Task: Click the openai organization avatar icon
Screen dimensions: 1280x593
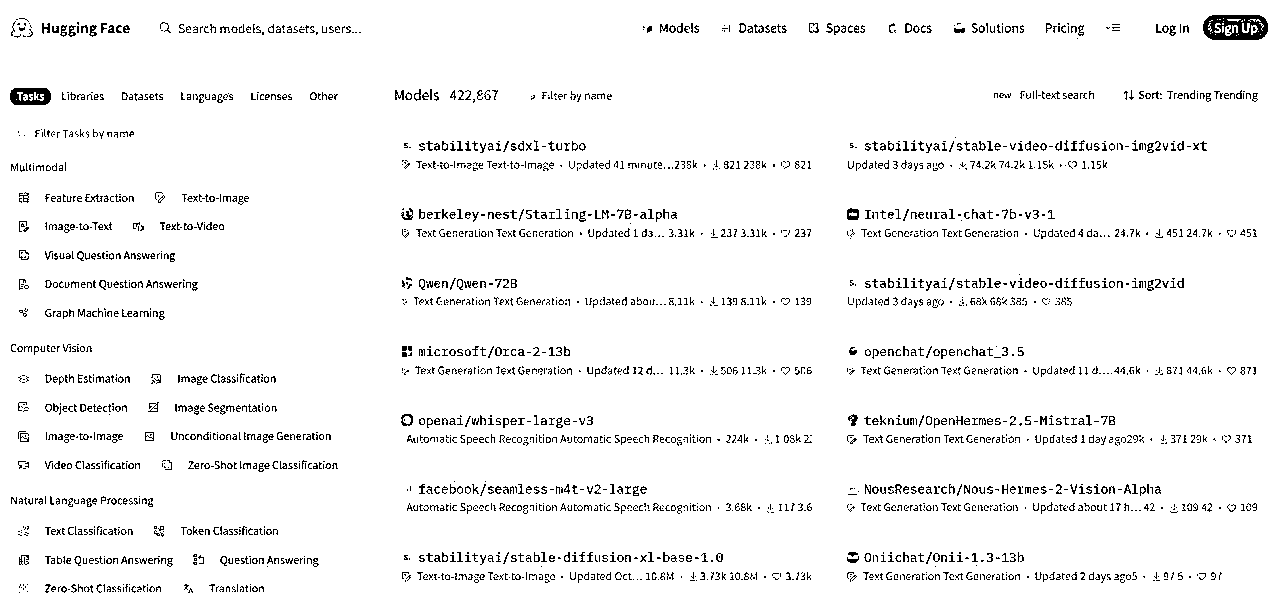Action: [x=407, y=421]
